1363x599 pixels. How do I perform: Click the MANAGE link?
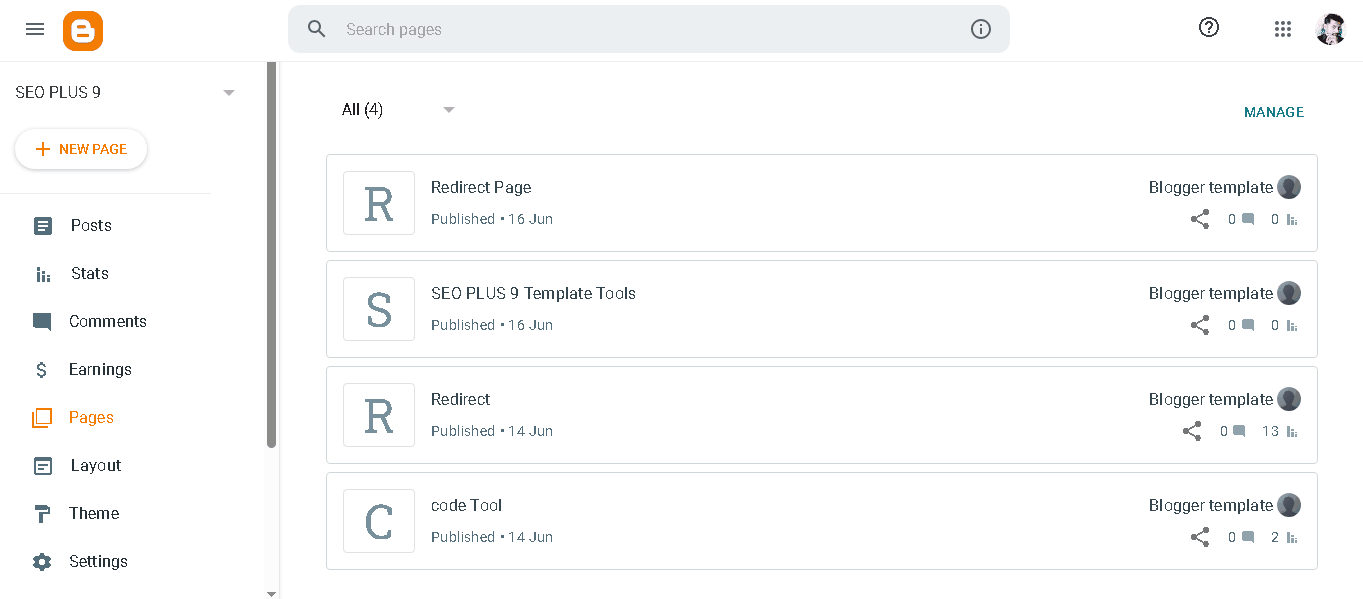pos(1274,112)
